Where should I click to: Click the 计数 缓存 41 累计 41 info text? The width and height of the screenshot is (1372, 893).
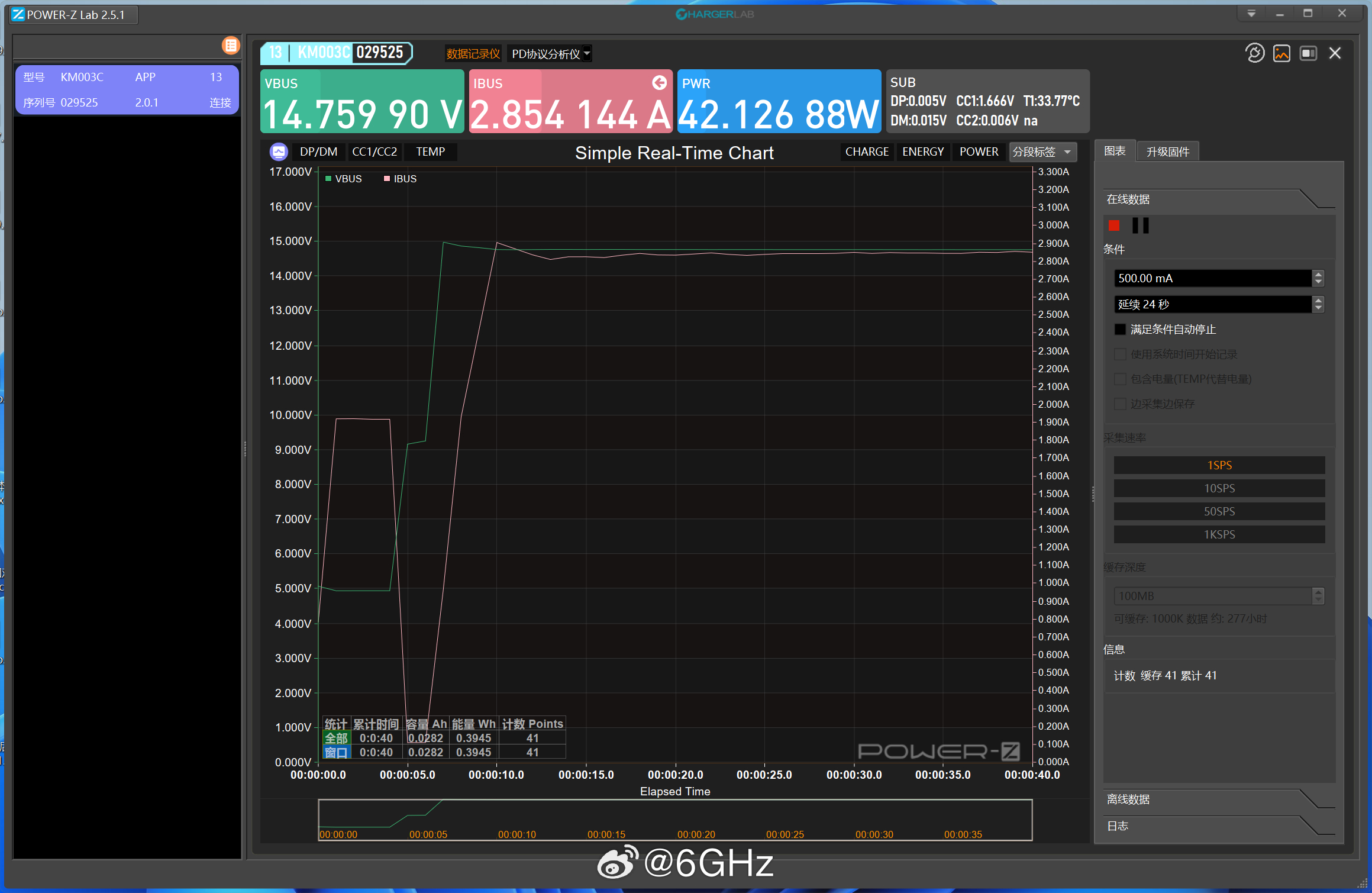coord(1165,676)
